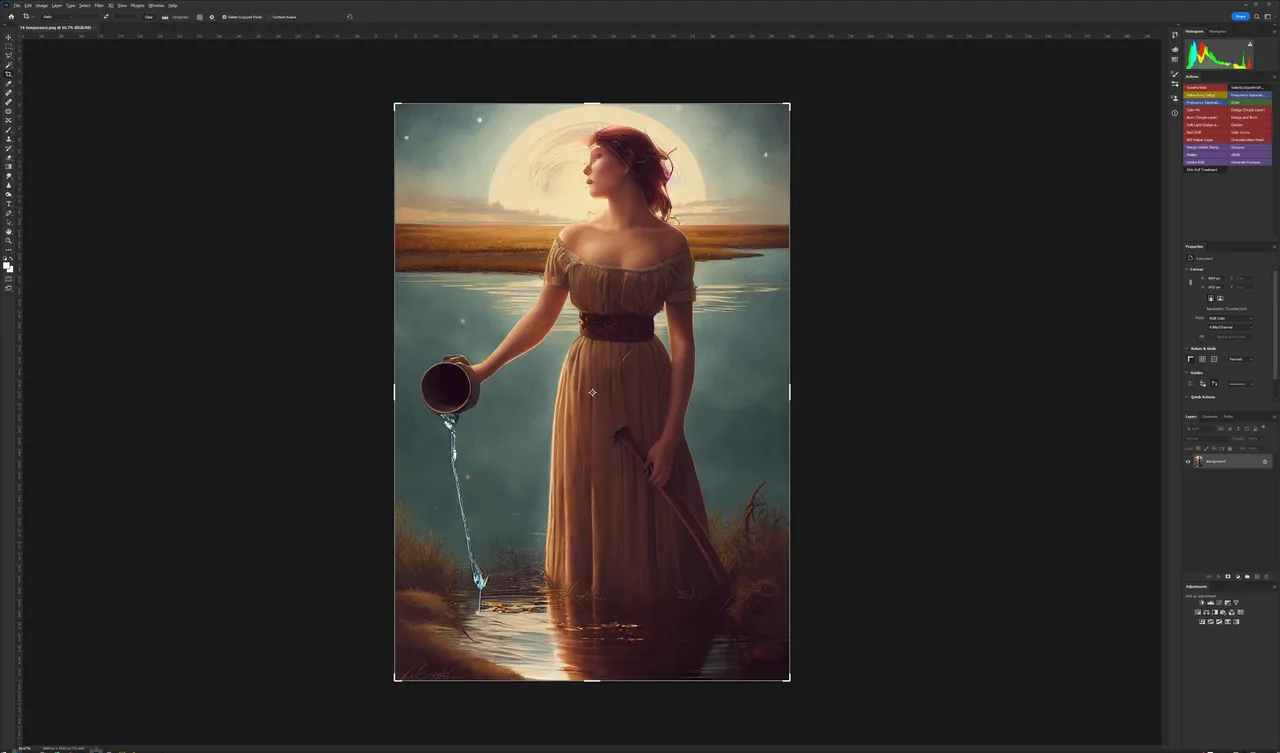The height and width of the screenshot is (753, 1280).
Task: Click the Straighten level icon
Action: pos(165,17)
